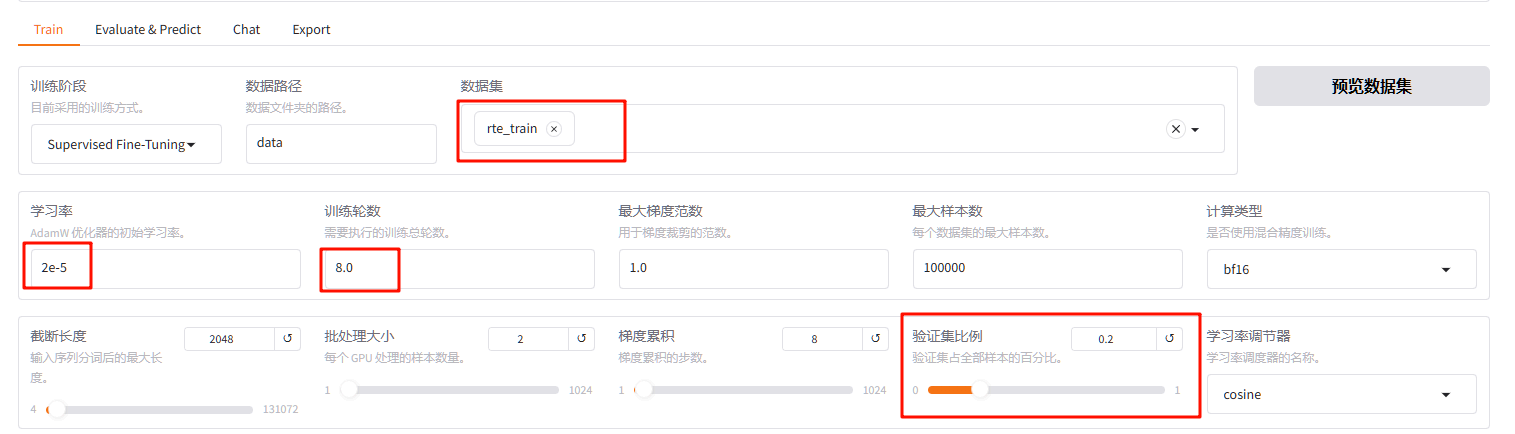Open the 计算类型 bf16 dropdown

pos(1341,269)
